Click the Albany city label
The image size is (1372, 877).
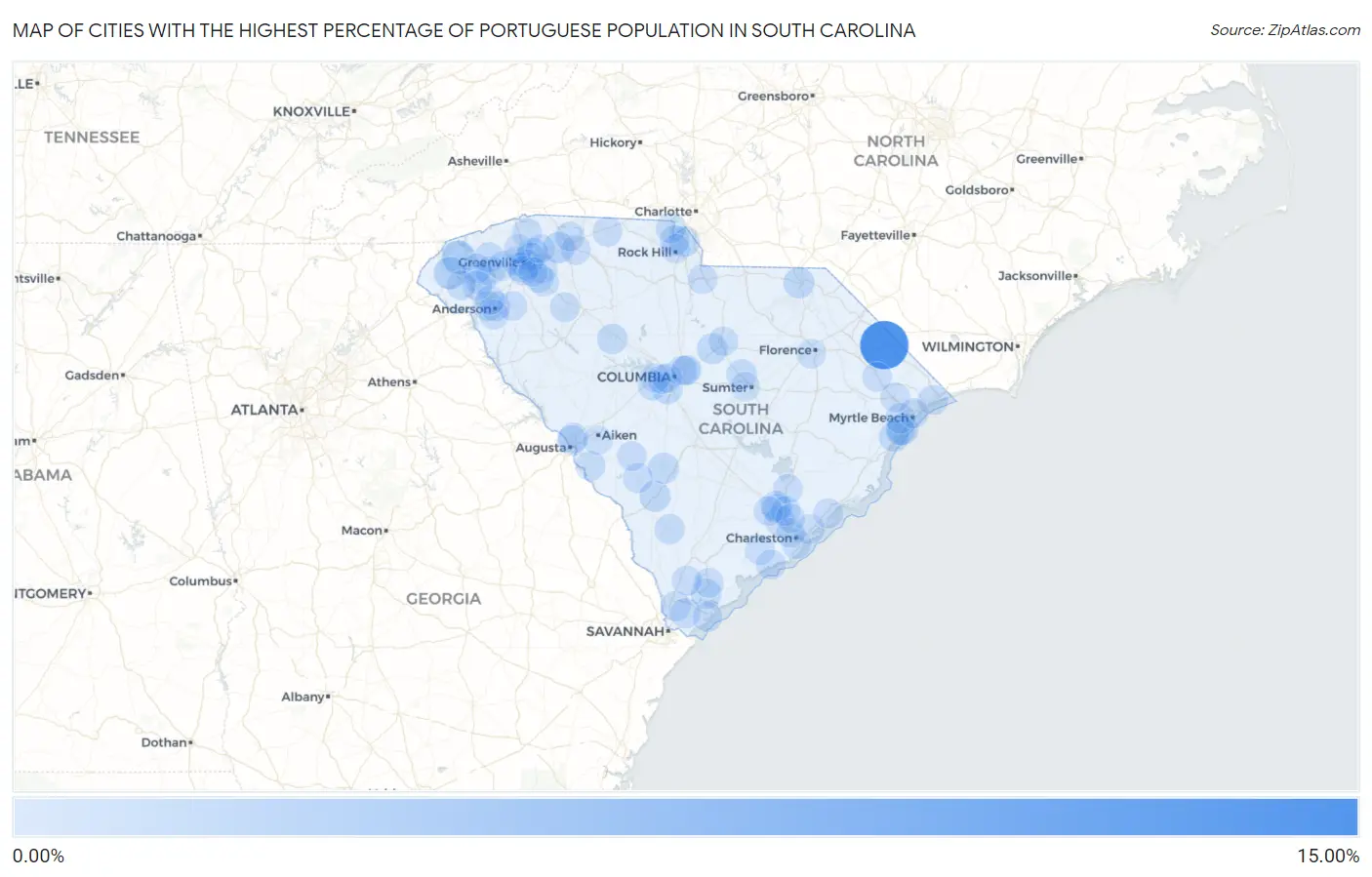point(305,697)
